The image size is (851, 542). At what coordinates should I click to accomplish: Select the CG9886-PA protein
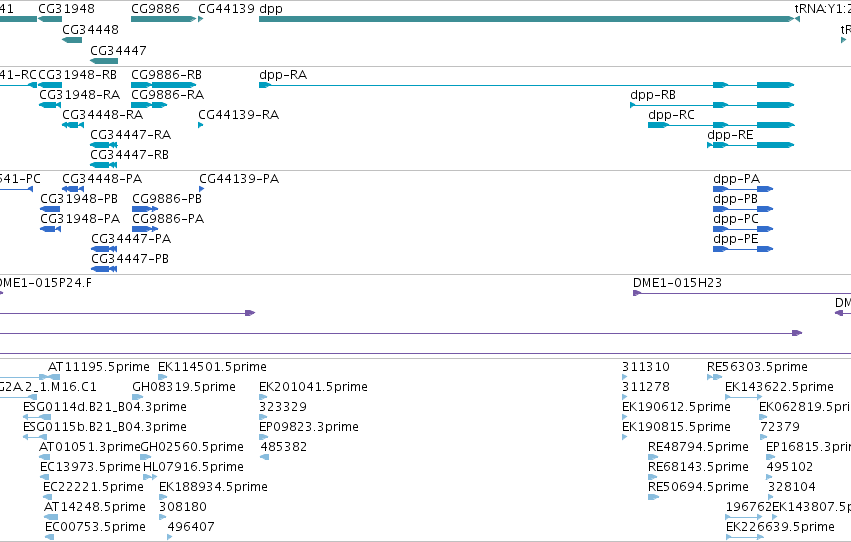point(145,229)
